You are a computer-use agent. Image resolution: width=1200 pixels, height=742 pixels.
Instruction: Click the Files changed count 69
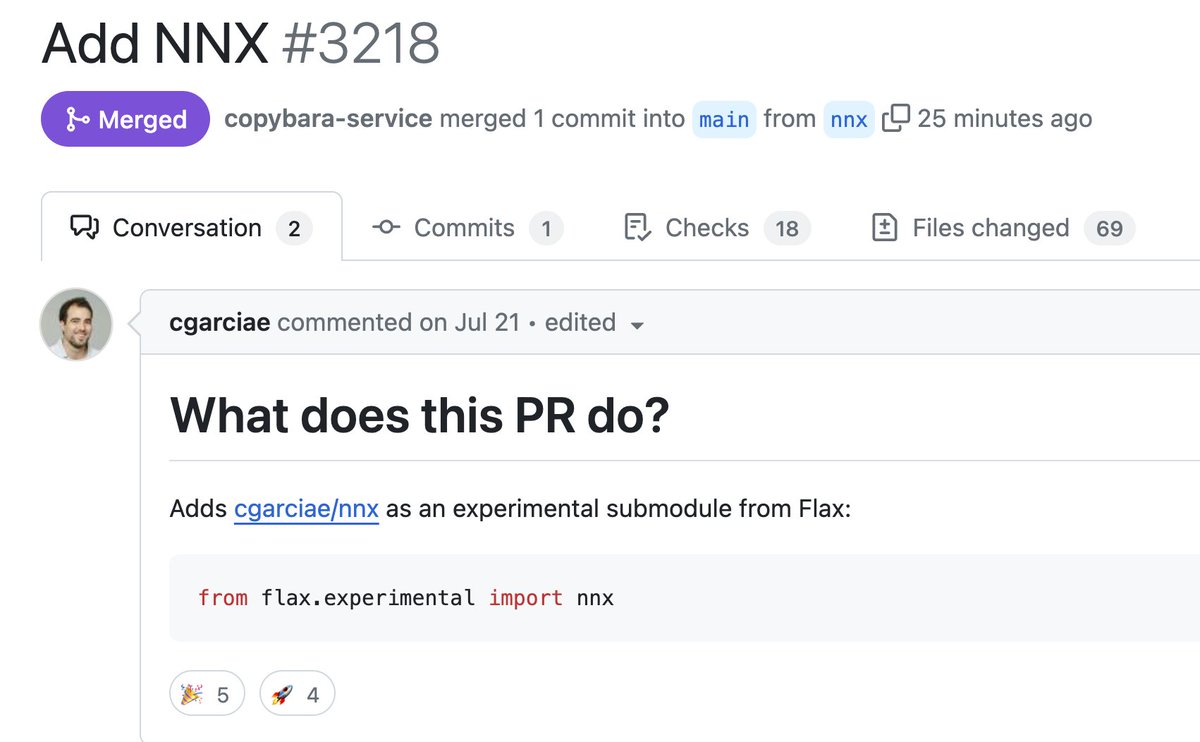coord(1109,229)
